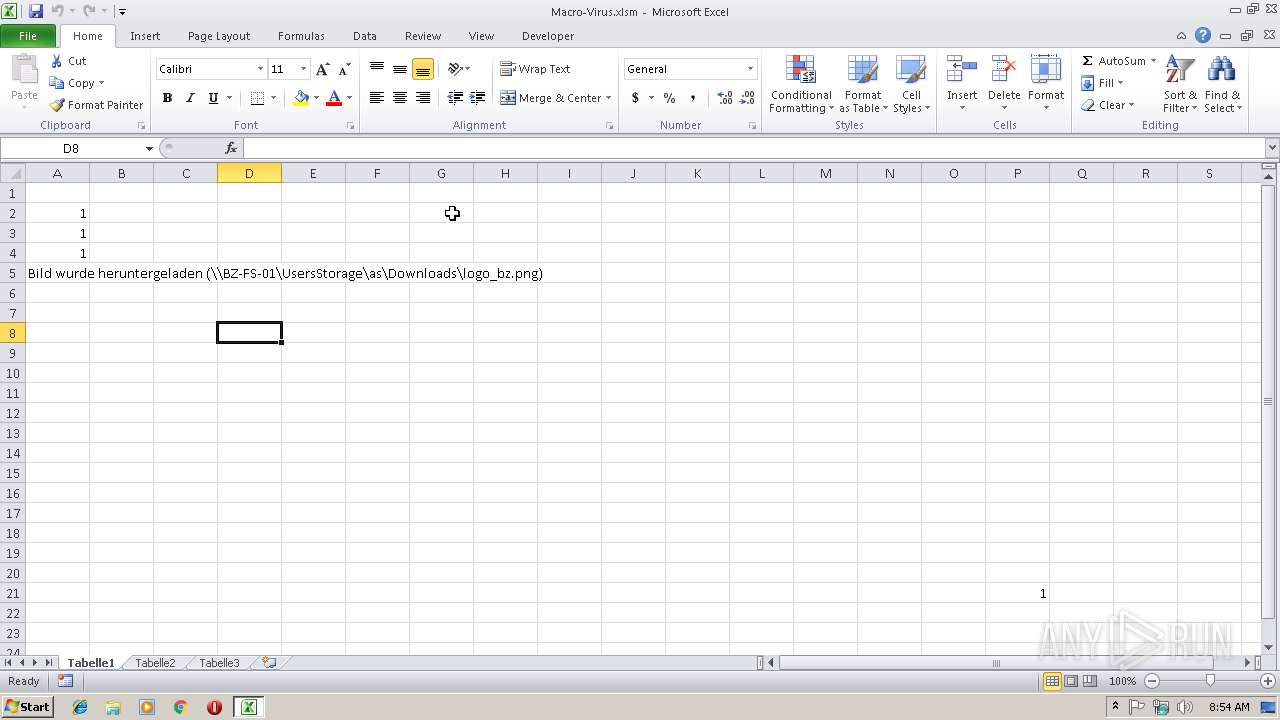Viewport: 1280px width, 720px height.
Task: Click the Delete cells icon
Action: point(1003,70)
